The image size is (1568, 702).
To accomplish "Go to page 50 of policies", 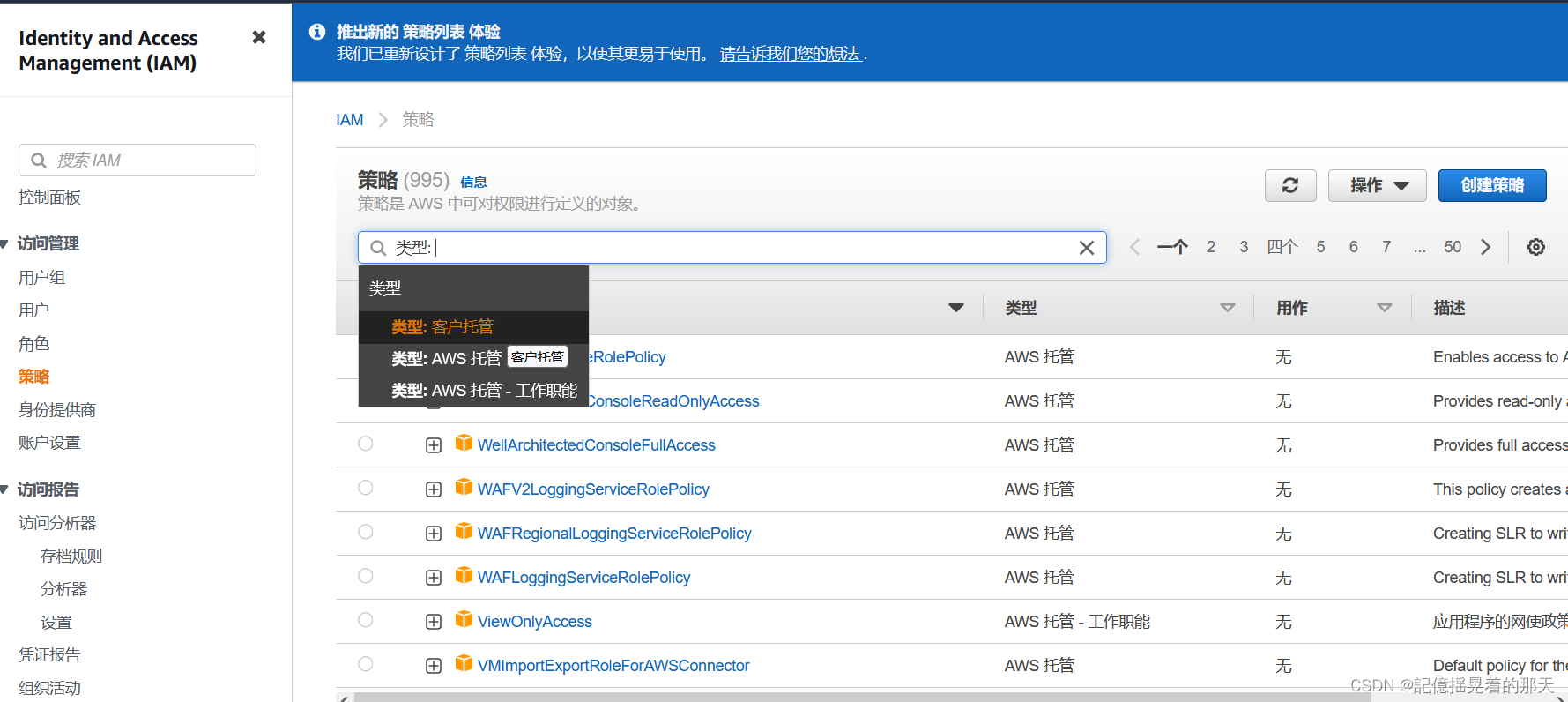I will point(1453,247).
